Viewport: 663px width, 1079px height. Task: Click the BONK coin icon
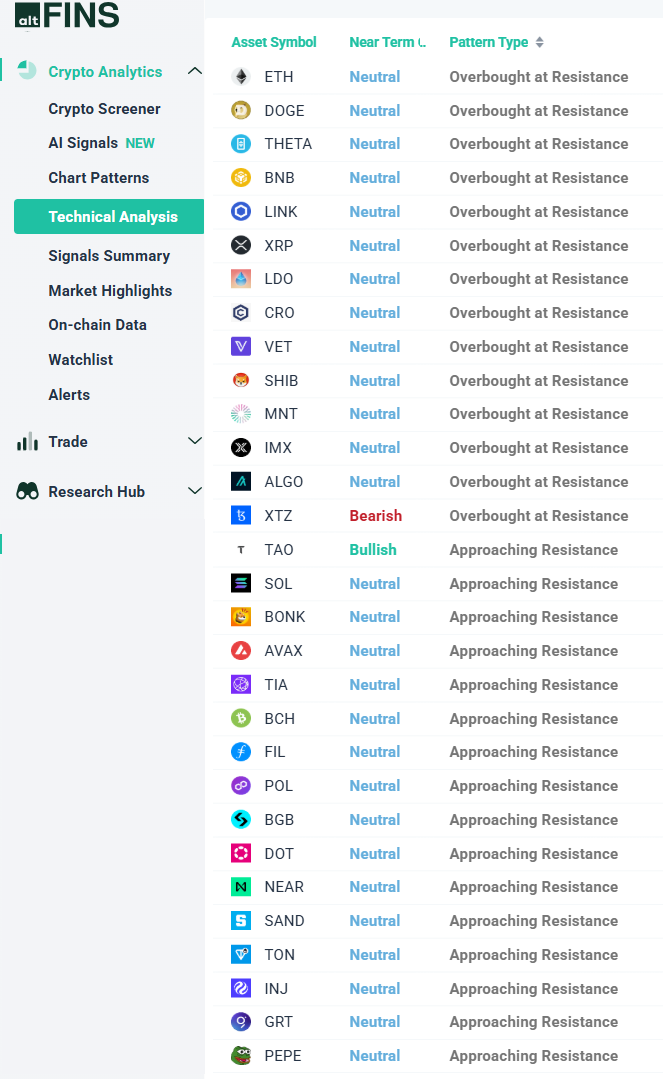point(241,617)
